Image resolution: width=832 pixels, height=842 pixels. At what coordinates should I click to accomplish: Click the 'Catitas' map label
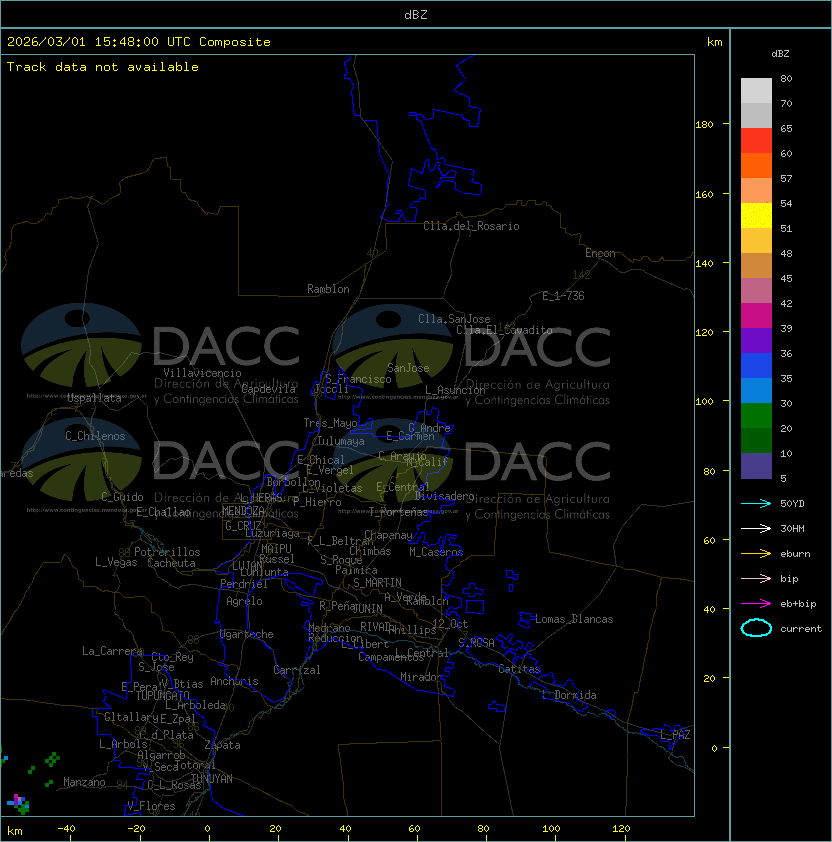(x=519, y=669)
